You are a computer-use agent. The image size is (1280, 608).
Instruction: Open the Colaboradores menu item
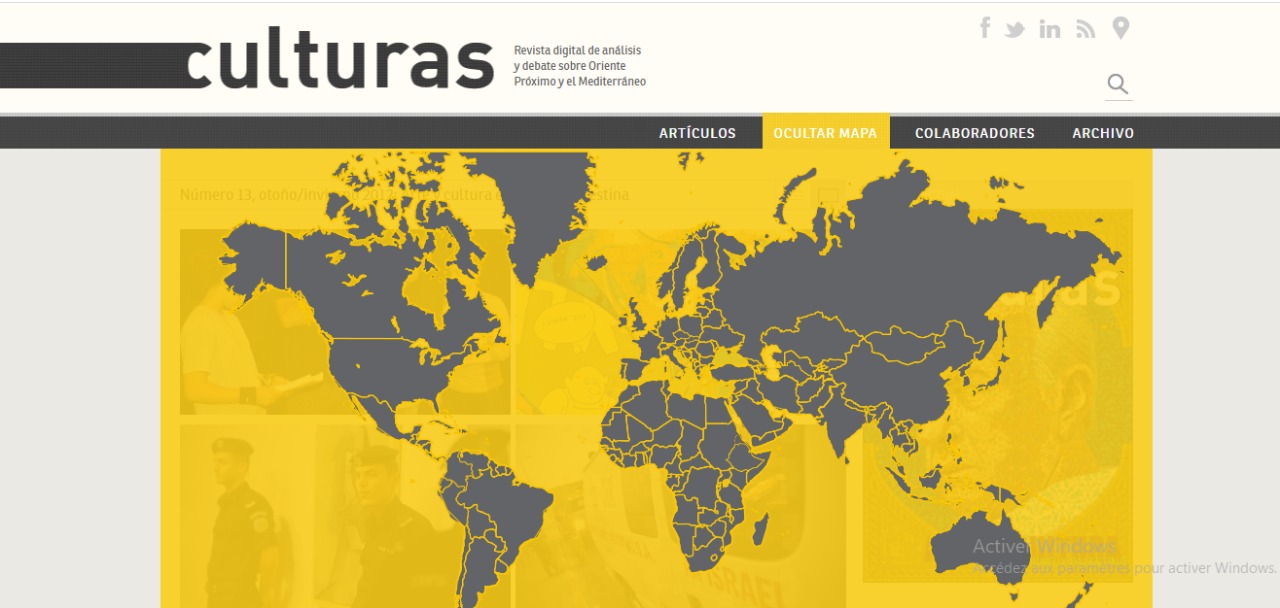click(974, 133)
